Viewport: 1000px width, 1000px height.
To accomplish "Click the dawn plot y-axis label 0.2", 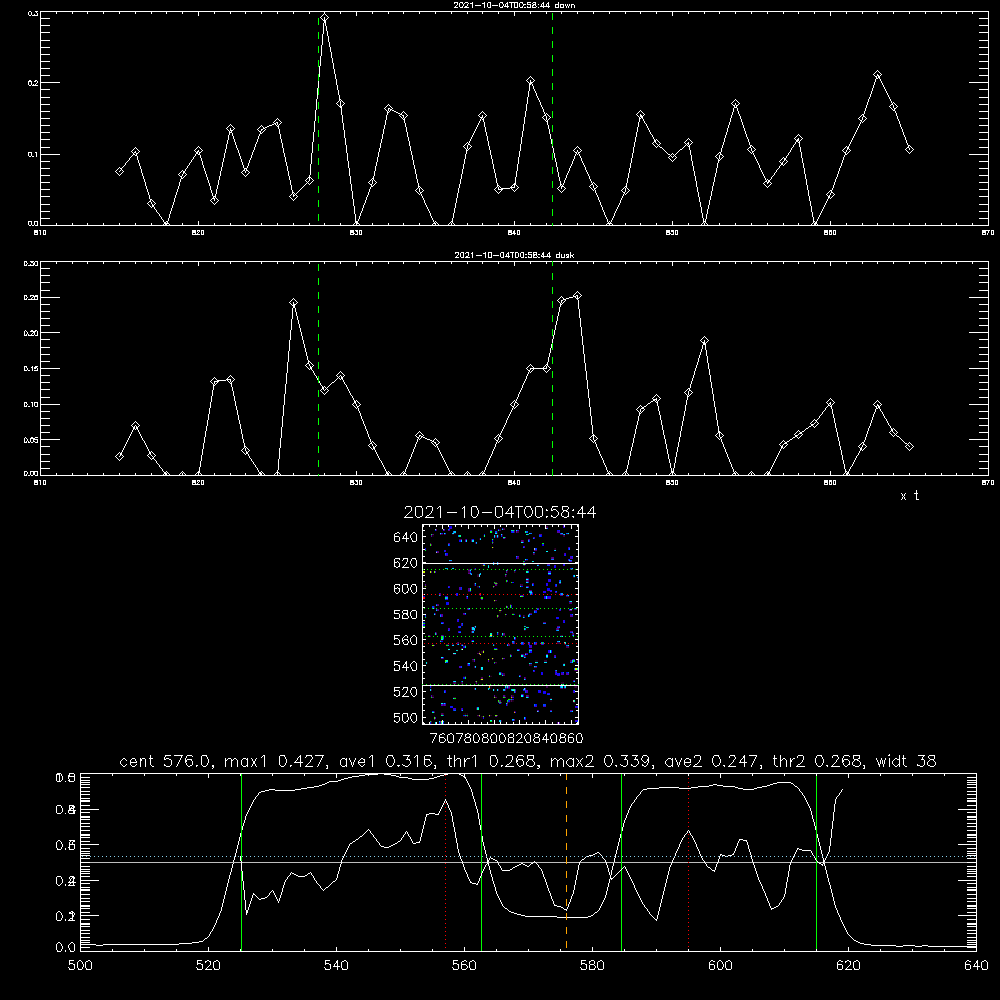I will pyautogui.click(x=34, y=83).
